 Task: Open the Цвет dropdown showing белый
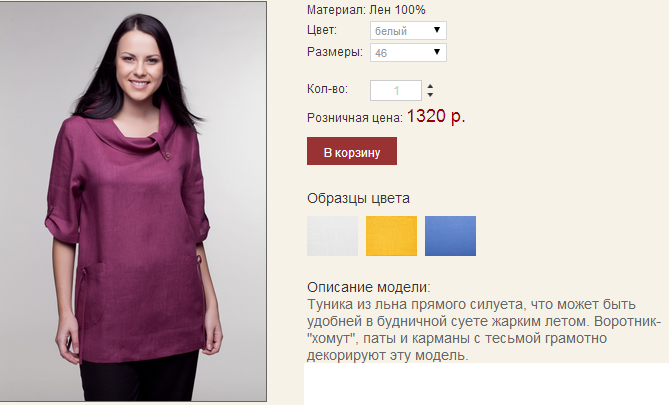pos(408,30)
